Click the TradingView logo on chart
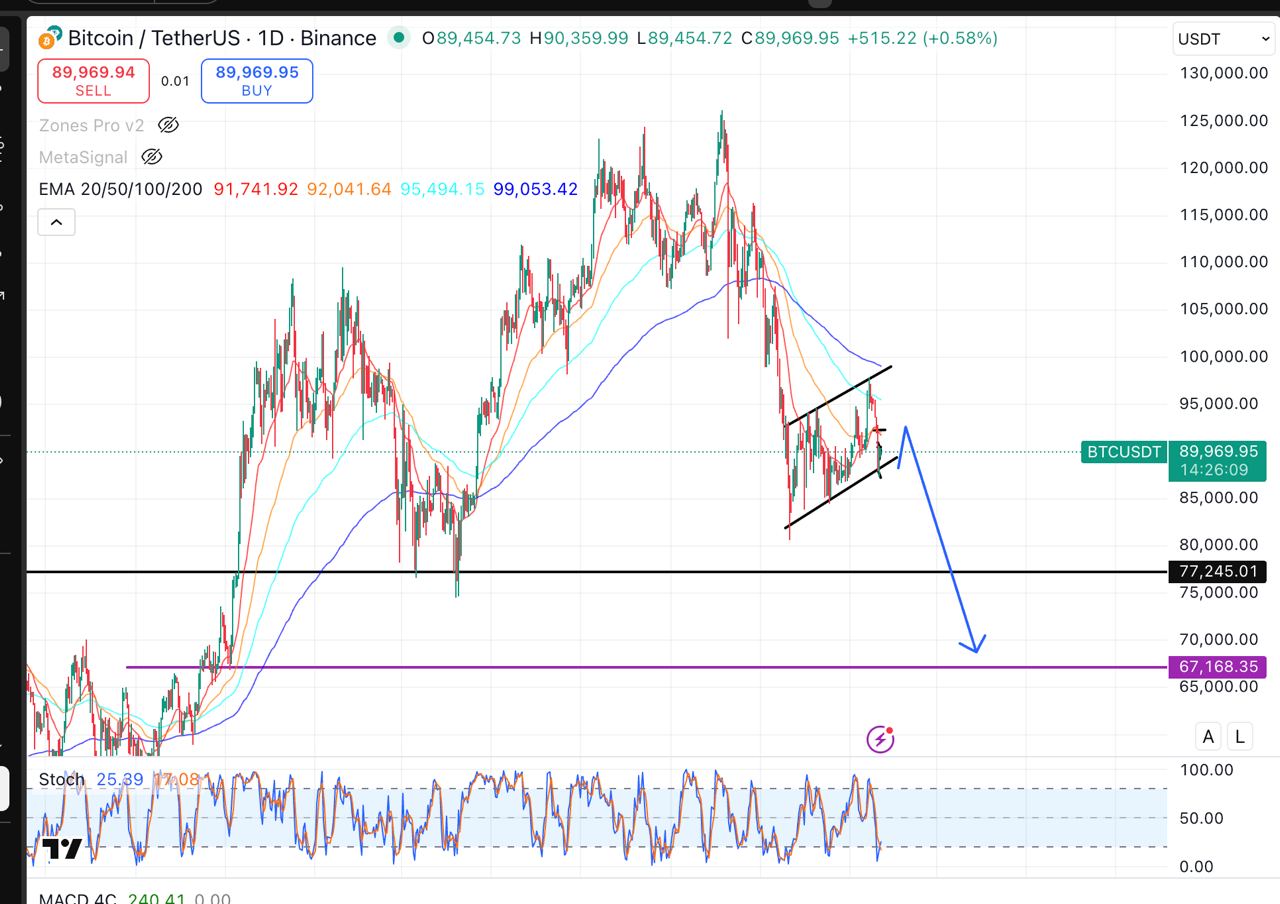 tap(60, 850)
